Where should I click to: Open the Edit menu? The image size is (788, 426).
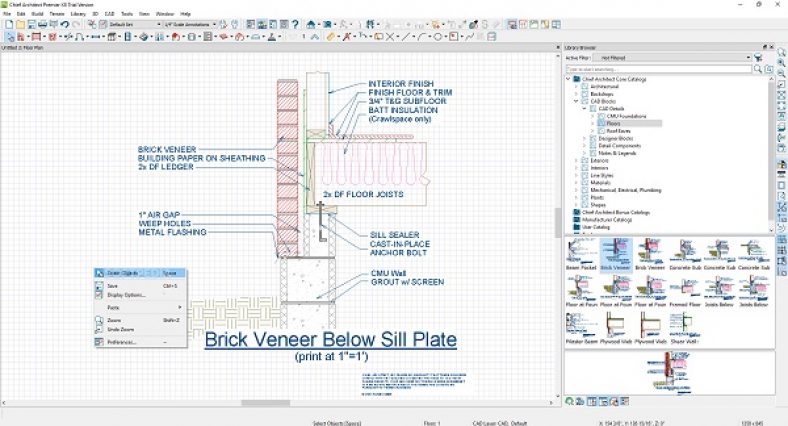(21, 14)
